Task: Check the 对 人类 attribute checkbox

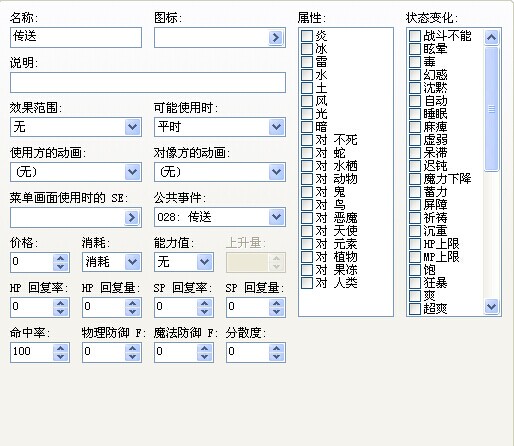Action: coord(307,283)
